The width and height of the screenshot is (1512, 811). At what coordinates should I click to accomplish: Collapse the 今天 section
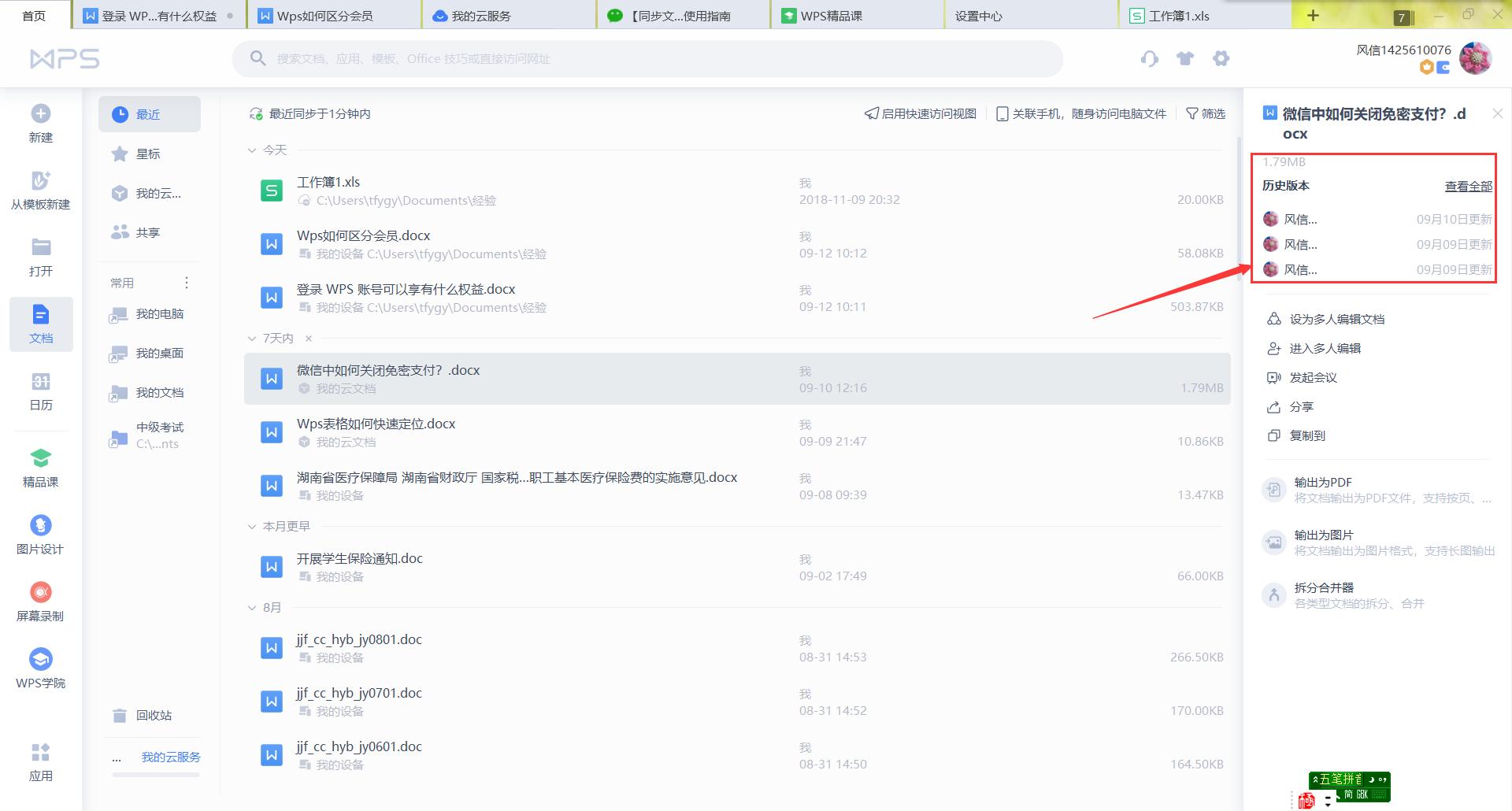(x=252, y=150)
